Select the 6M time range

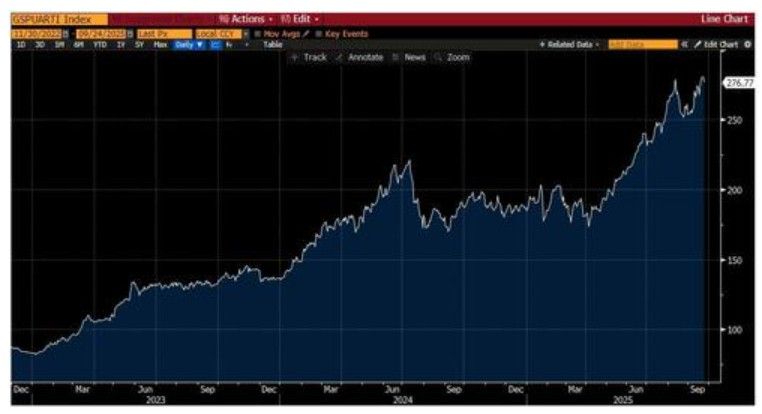pyautogui.click(x=78, y=45)
